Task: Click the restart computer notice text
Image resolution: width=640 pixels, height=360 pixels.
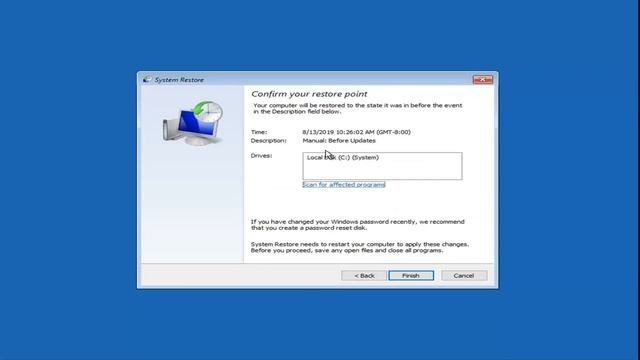Action: pyautogui.click(x=360, y=247)
